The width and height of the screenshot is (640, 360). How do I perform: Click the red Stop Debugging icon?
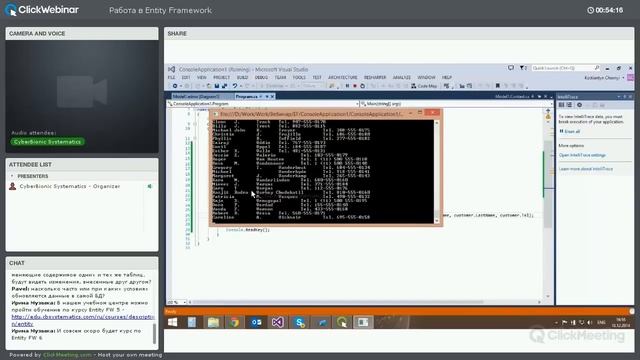pos(355,86)
